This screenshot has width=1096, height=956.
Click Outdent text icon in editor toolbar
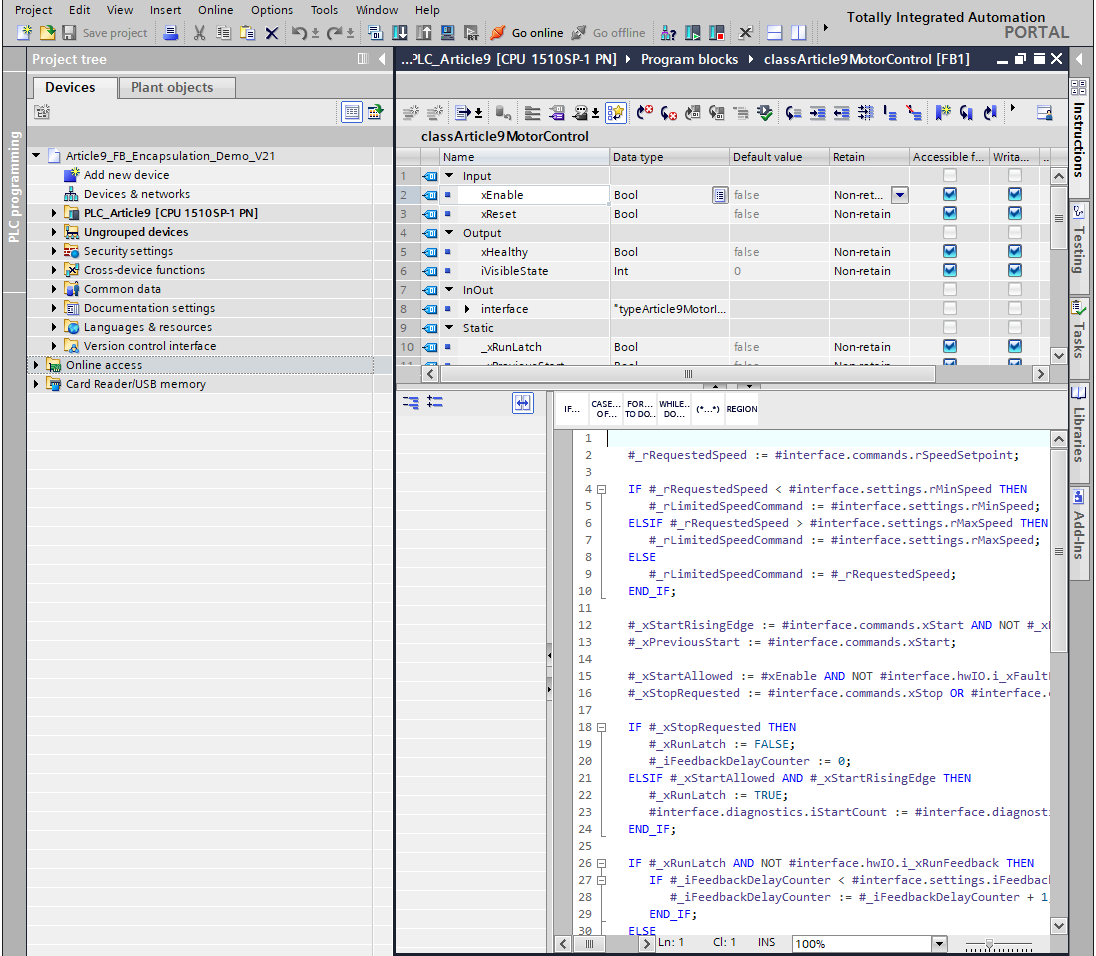pyautogui.click(x=842, y=112)
